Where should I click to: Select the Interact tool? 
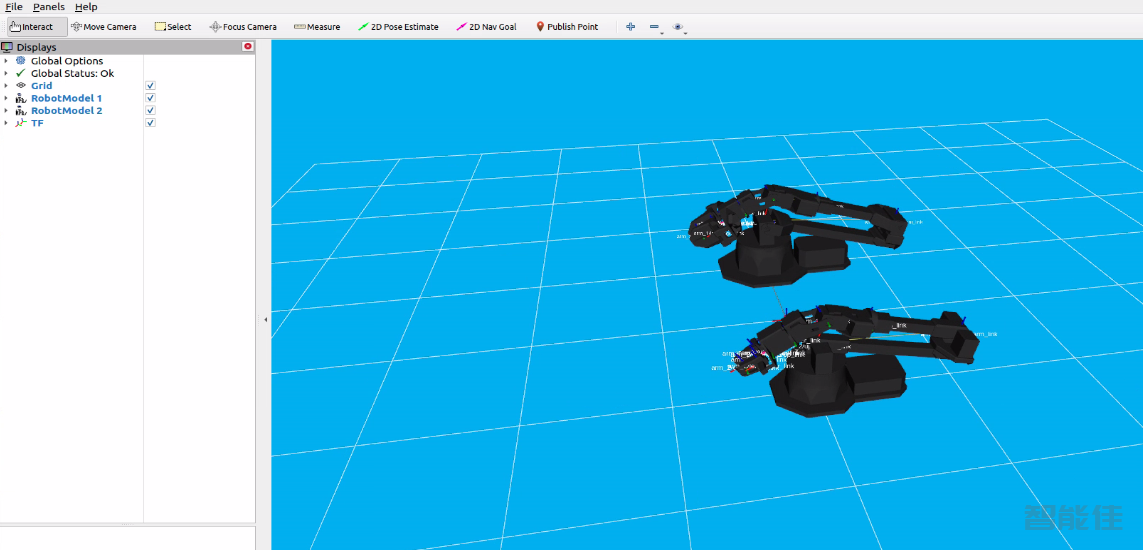(x=31, y=27)
